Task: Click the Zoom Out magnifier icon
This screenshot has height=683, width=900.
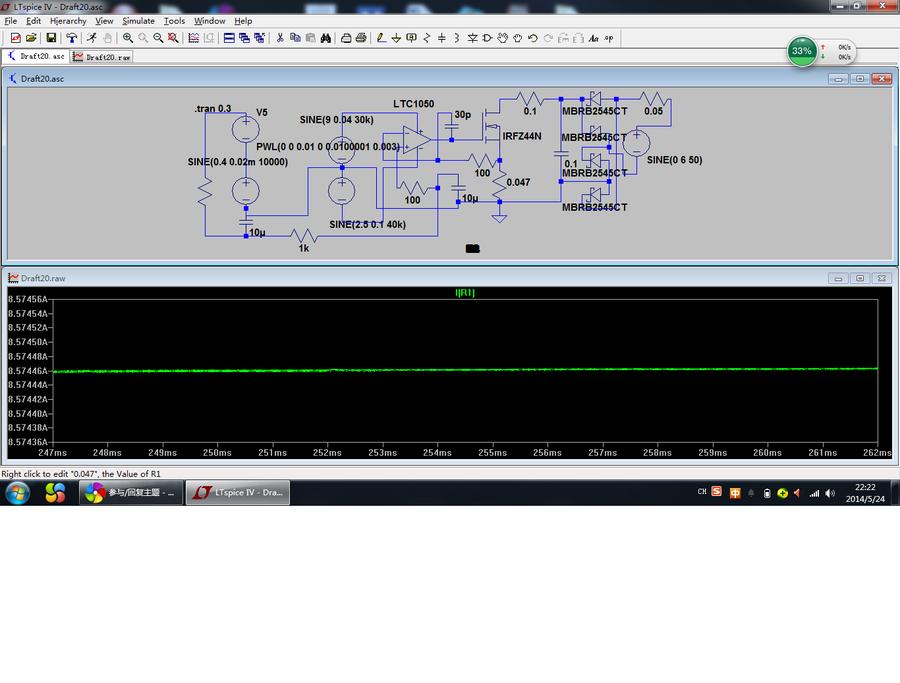Action: (x=158, y=38)
